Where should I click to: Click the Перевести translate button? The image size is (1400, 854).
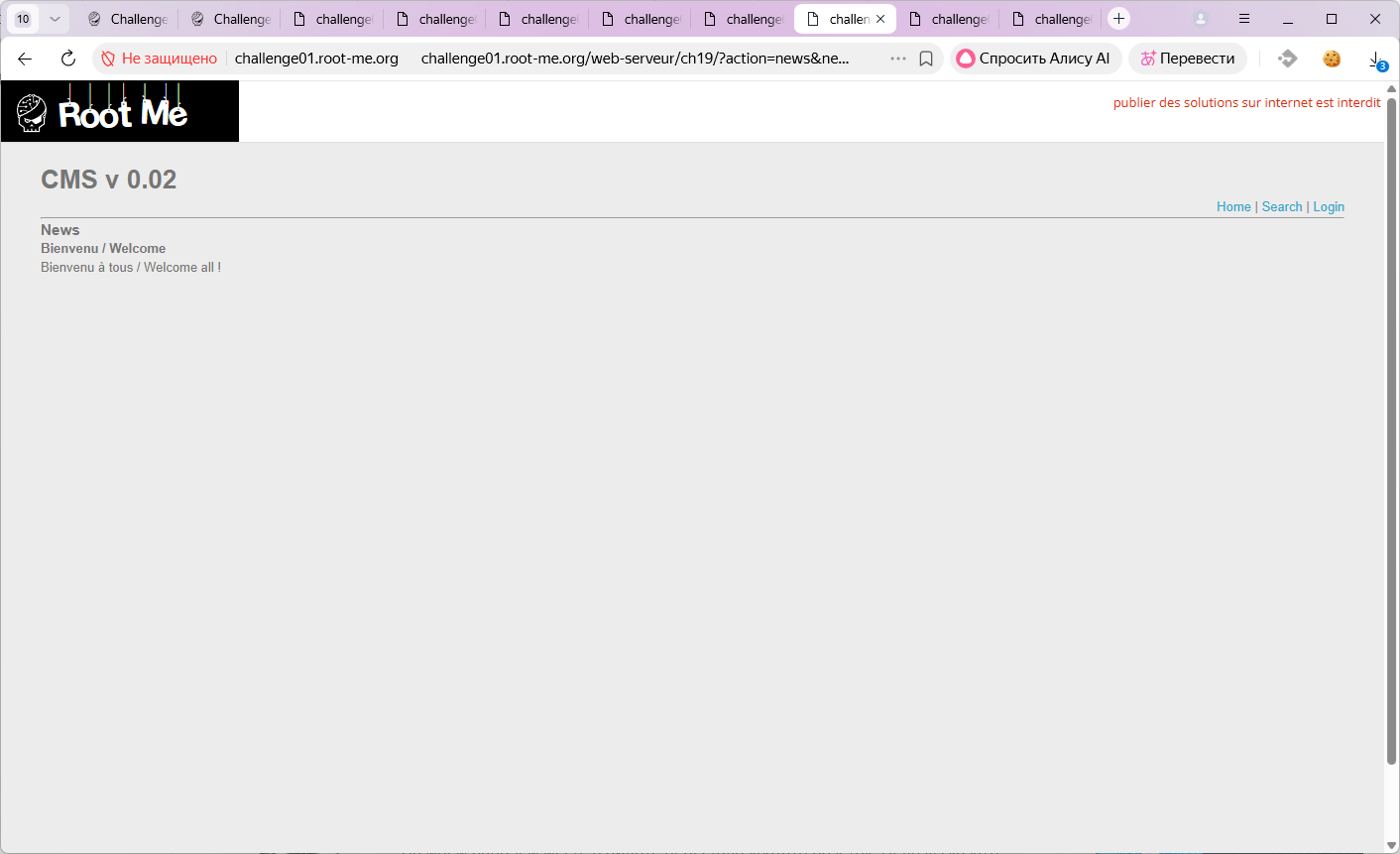pos(1187,59)
